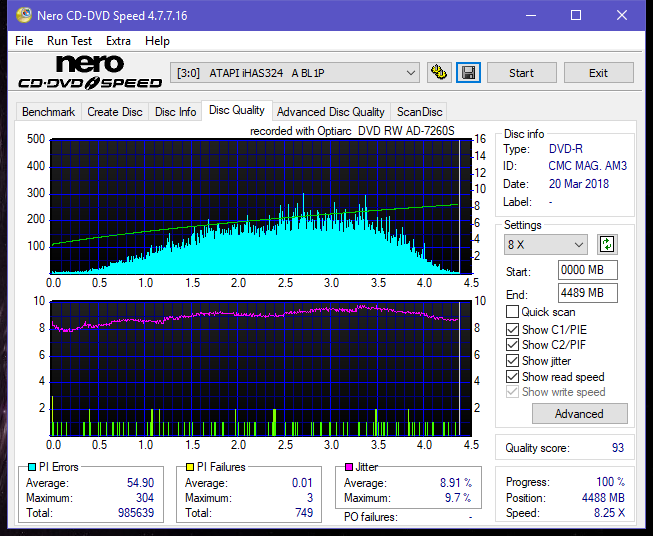Viewport: 653px width, 536px height.
Task: Click the Start button
Action: (x=521, y=73)
